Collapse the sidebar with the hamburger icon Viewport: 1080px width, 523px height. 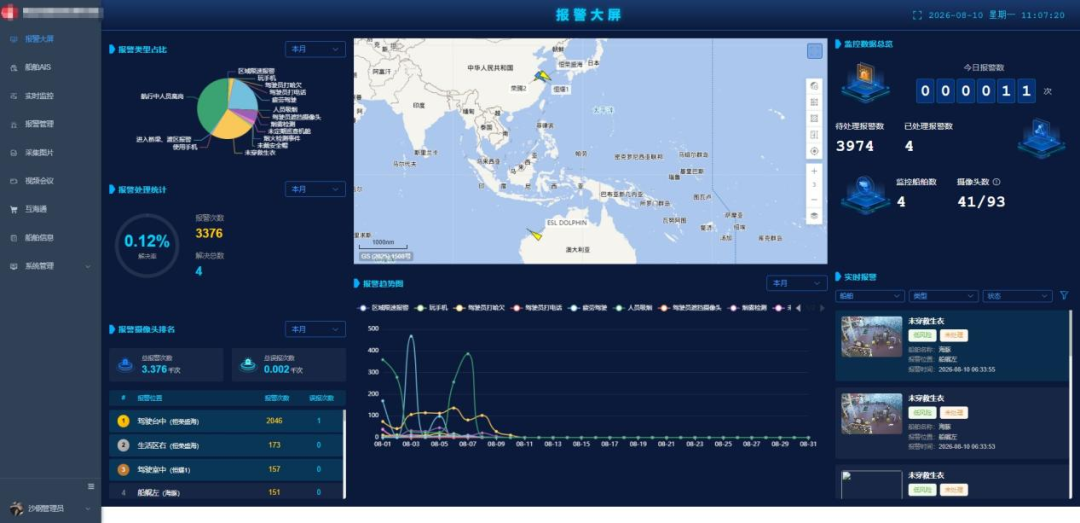coord(91,486)
